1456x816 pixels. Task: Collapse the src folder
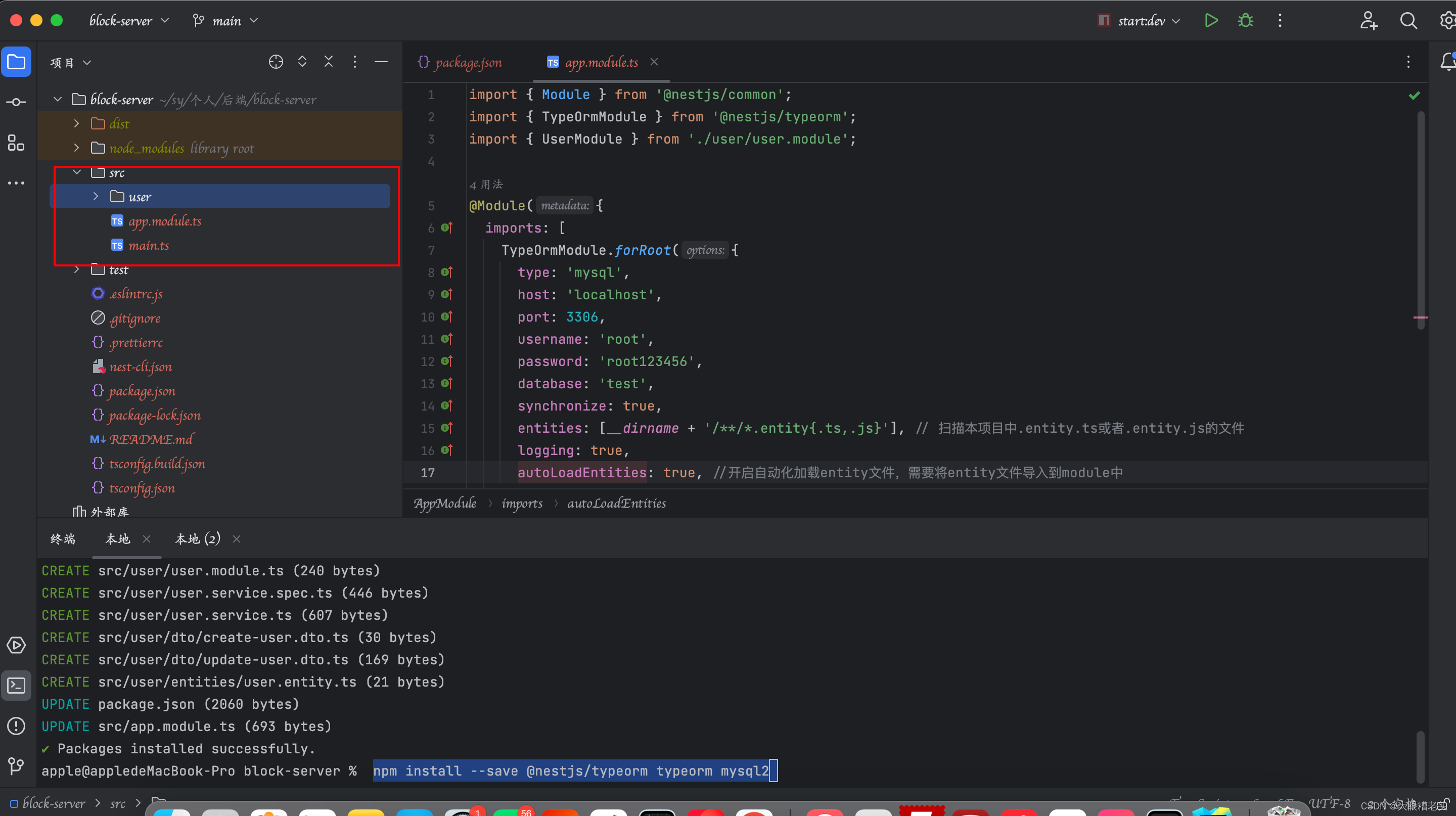click(x=76, y=172)
